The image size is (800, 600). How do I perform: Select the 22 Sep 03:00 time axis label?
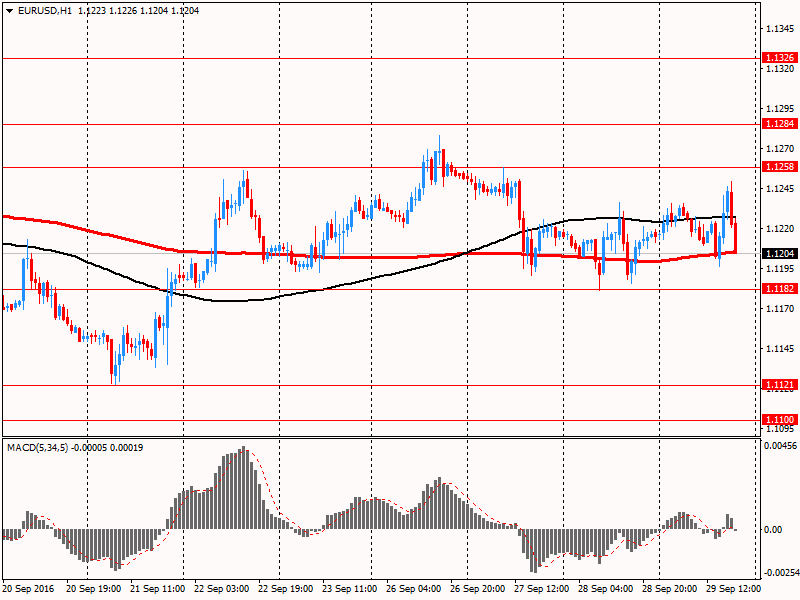221,589
